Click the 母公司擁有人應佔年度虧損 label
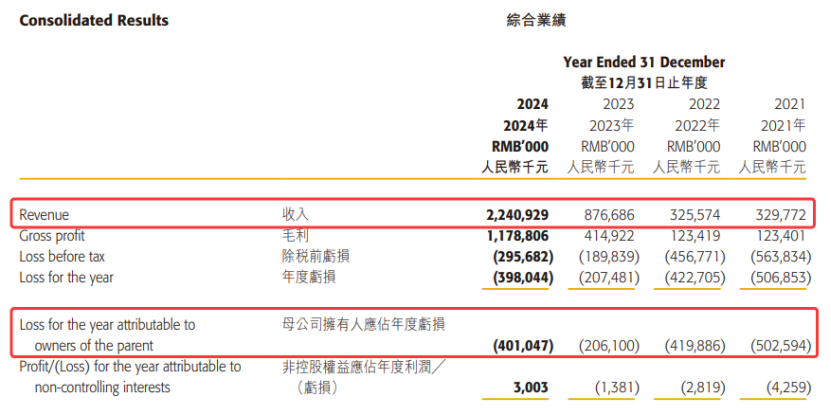 pos(366,325)
